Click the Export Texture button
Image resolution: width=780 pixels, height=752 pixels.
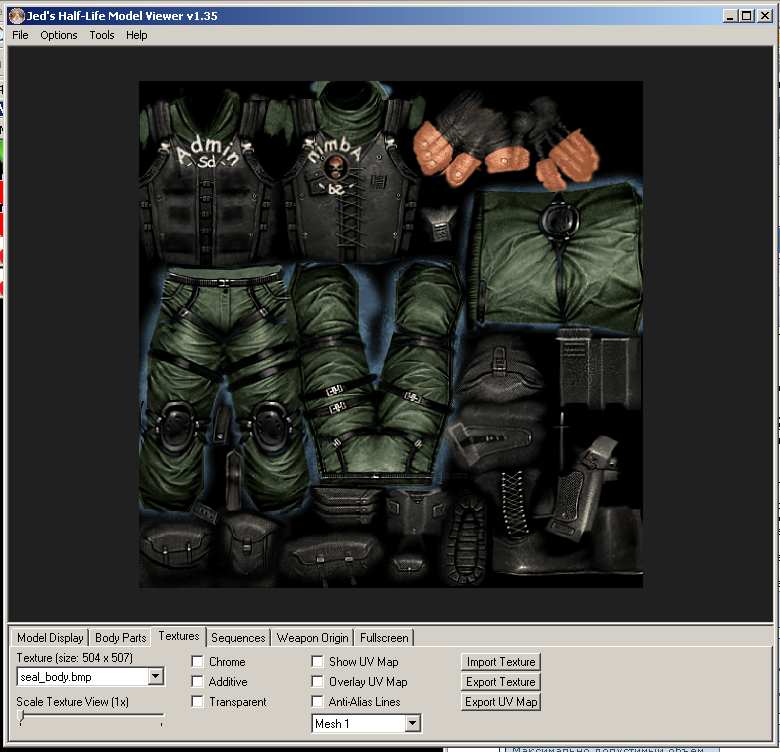500,682
